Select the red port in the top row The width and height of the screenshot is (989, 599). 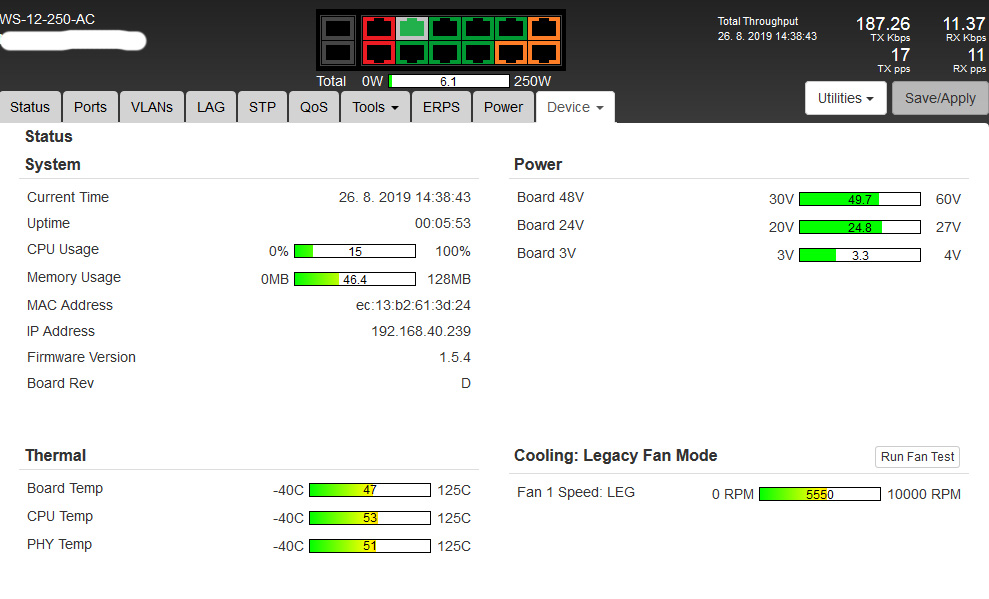(377, 28)
